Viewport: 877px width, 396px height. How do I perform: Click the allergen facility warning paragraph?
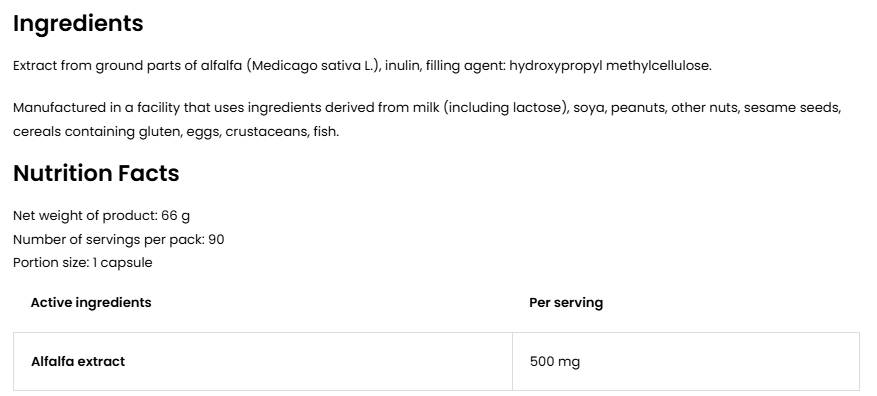(427, 120)
